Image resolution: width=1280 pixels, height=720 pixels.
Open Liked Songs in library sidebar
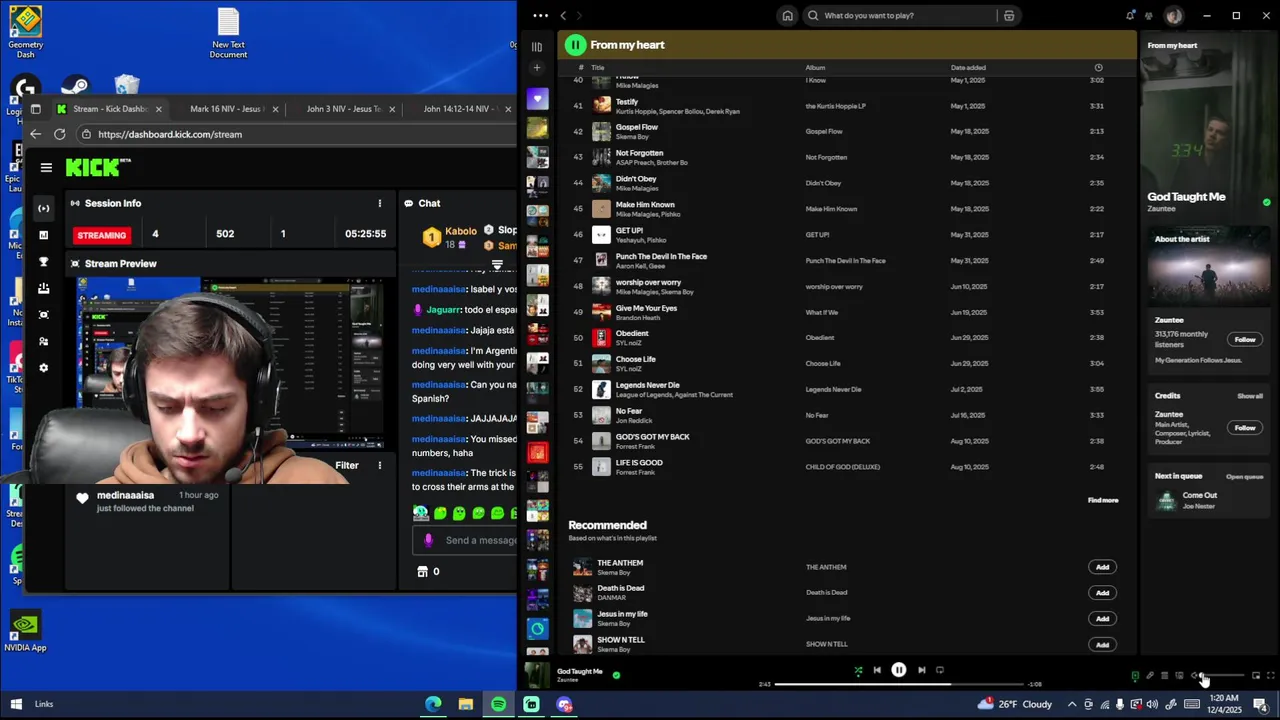click(537, 99)
